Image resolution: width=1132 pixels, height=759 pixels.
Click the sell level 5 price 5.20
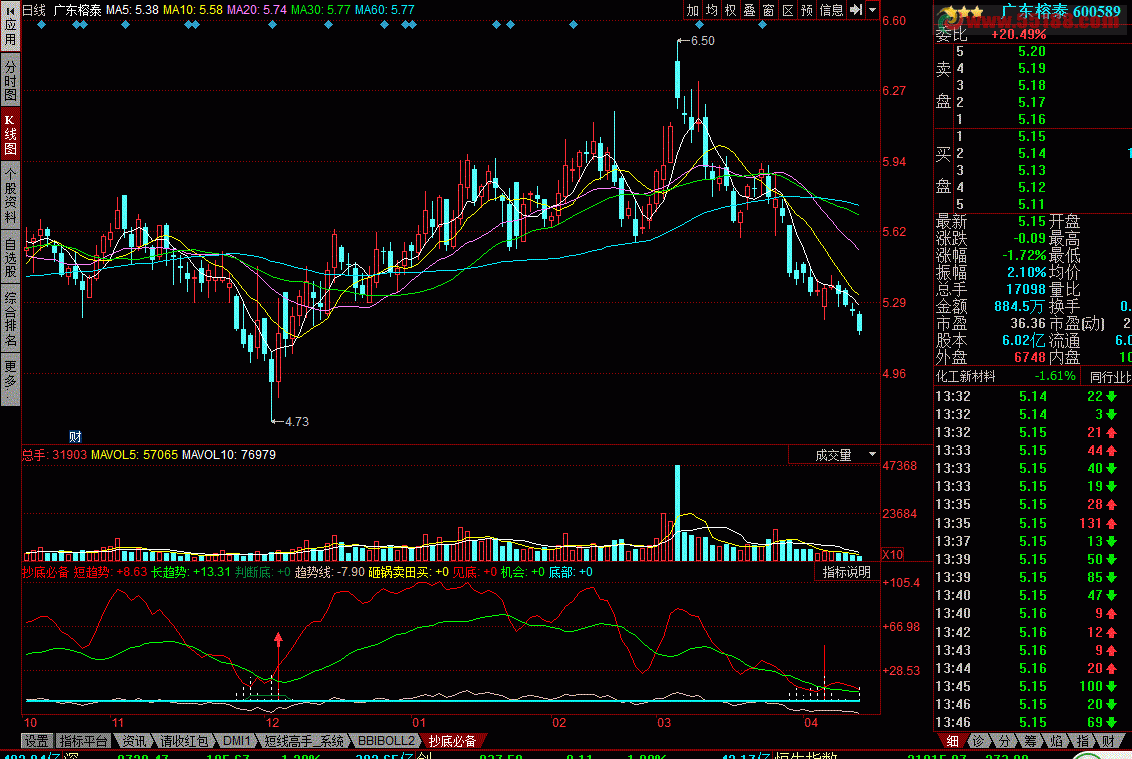pyautogui.click(x=1032, y=51)
